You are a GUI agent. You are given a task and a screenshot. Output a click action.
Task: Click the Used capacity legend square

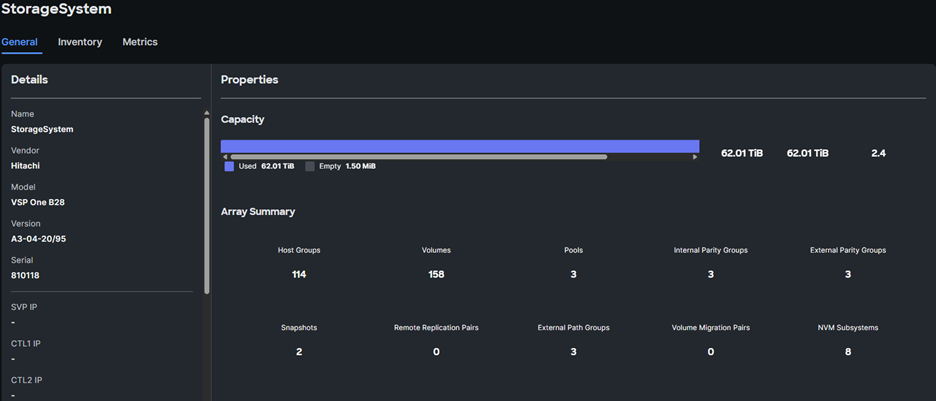click(229, 166)
